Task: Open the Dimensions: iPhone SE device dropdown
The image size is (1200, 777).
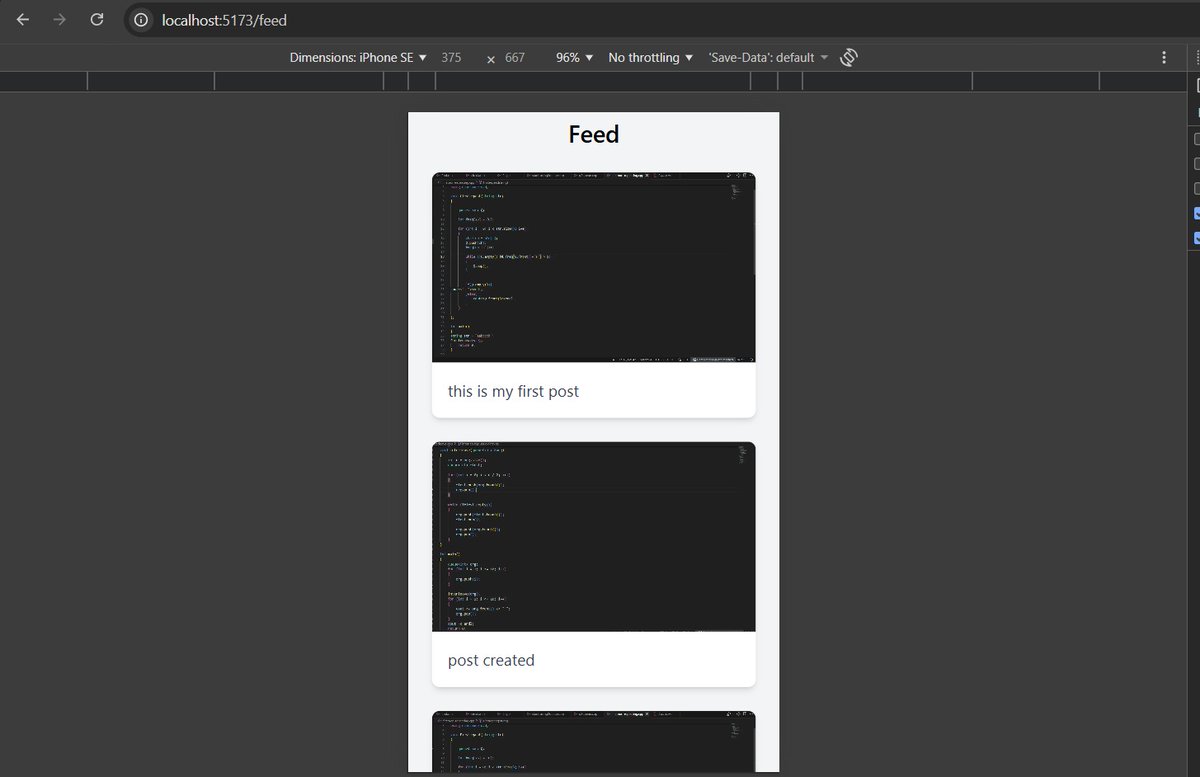Action: [358, 58]
